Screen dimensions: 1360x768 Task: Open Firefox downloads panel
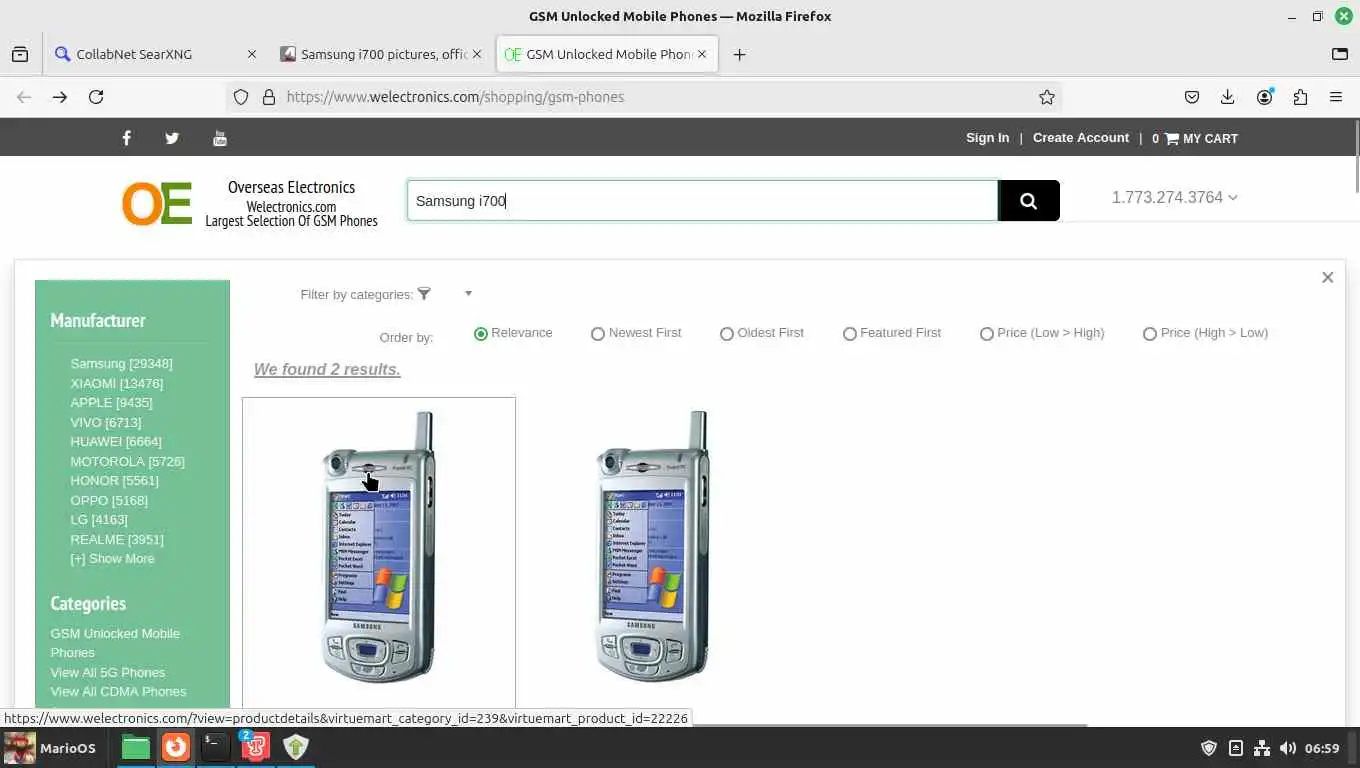coord(1228,97)
